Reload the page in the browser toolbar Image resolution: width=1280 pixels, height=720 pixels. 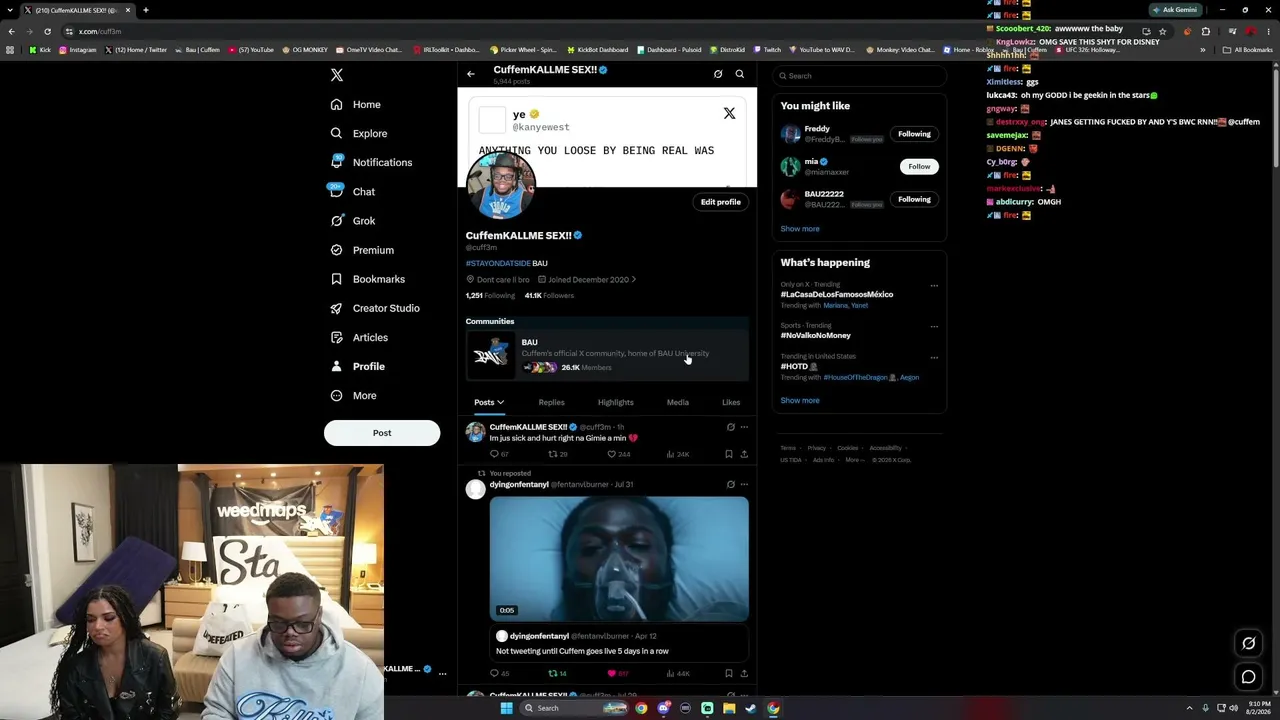click(x=47, y=31)
